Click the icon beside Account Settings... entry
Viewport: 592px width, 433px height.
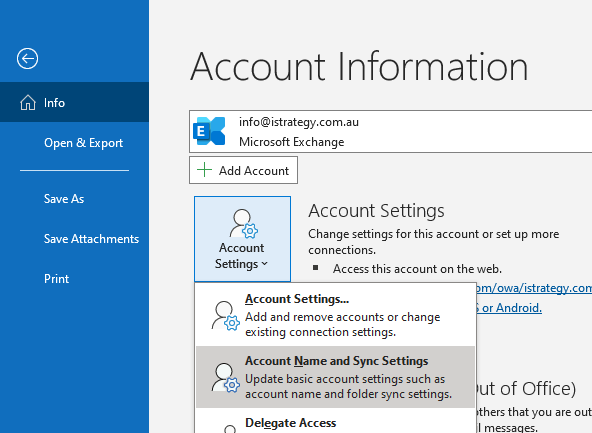click(225, 315)
